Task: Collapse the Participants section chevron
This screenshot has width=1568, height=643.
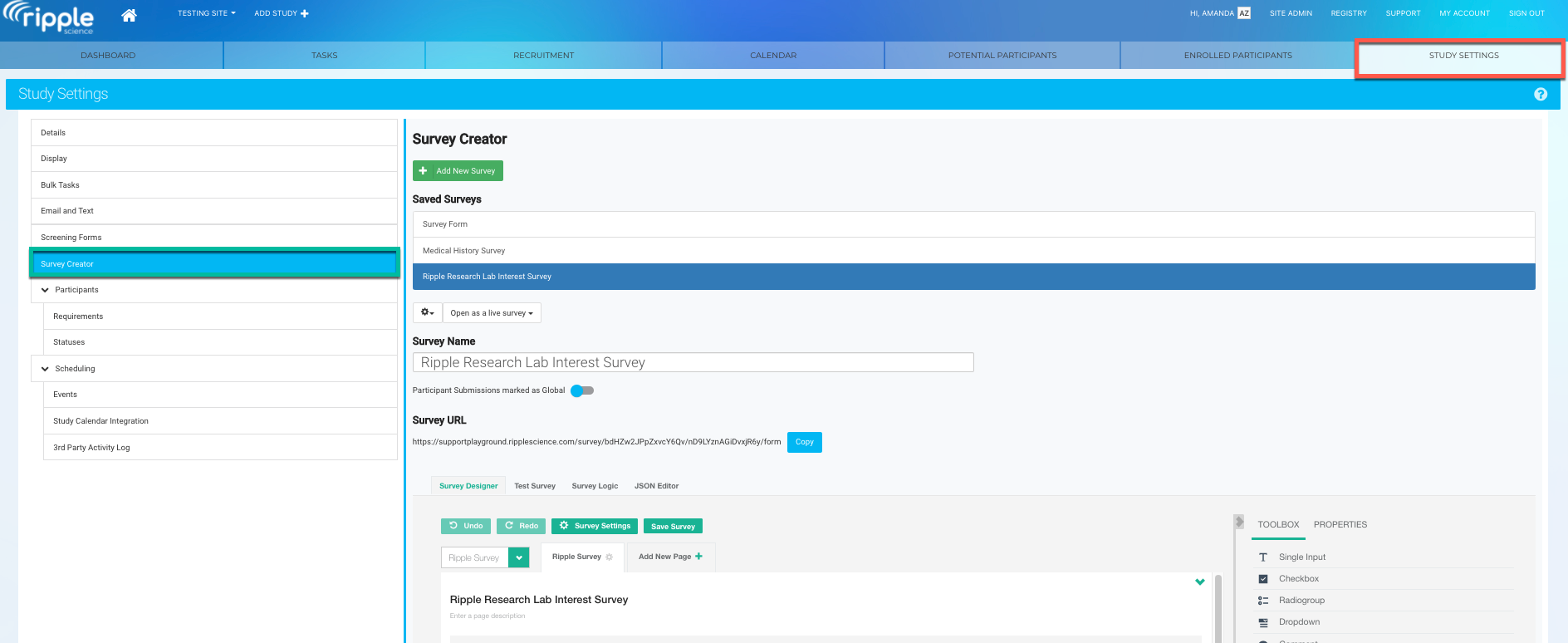Action: [x=45, y=290]
